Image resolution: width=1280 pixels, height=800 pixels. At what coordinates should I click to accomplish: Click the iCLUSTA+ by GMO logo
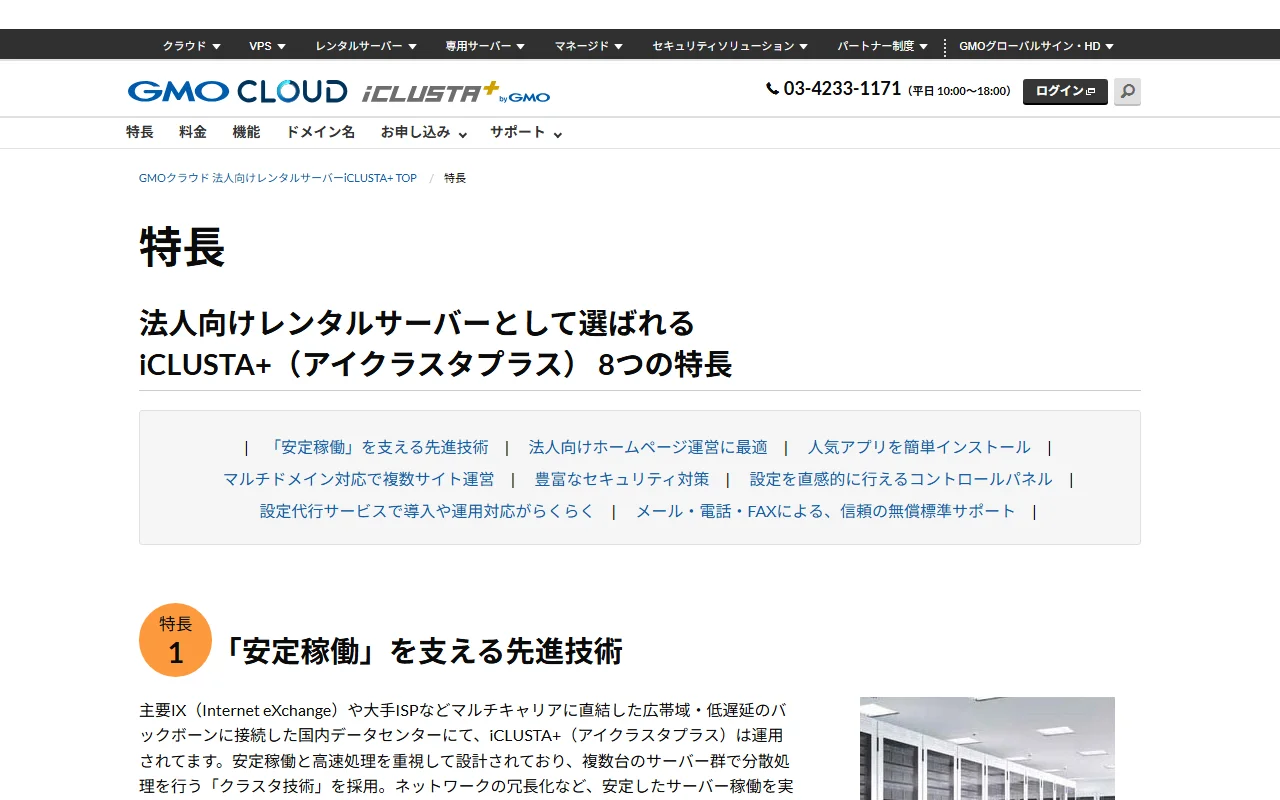point(456,92)
